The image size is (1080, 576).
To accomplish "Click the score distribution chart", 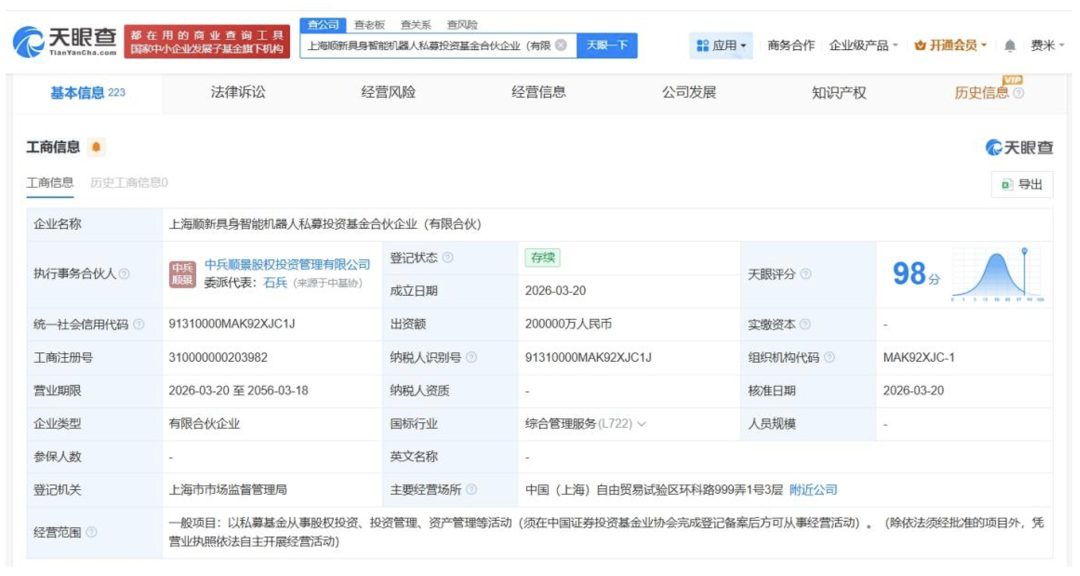I will pyautogui.click(x=997, y=274).
